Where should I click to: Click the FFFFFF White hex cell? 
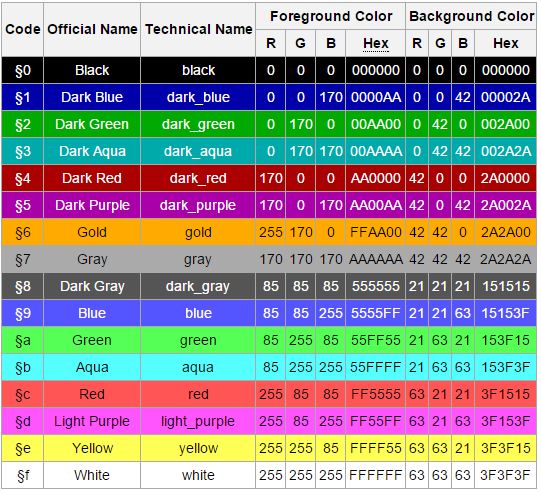(x=376, y=475)
